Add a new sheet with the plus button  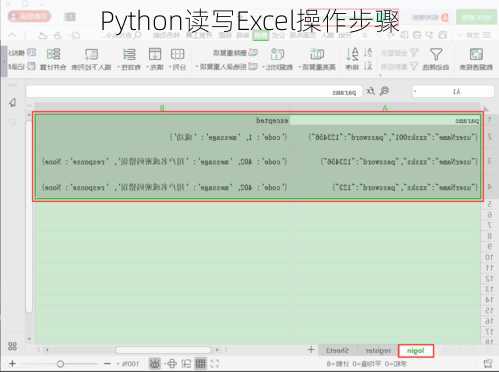(x=311, y=349)
